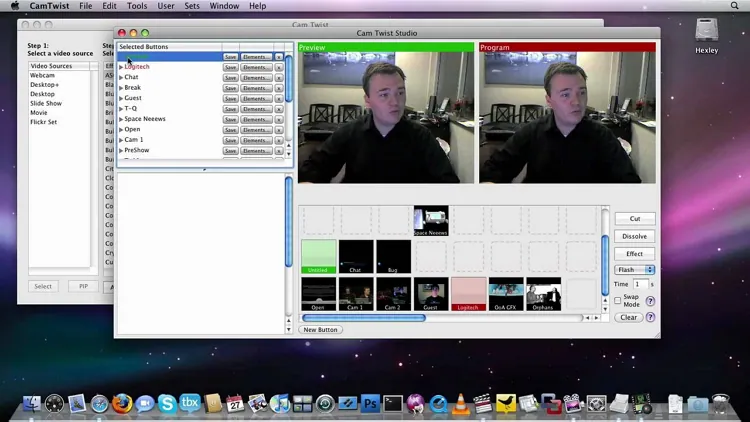This screenshot has height=422, width=750.
Task: Remove the Chat row with x button
Action: 279,78
